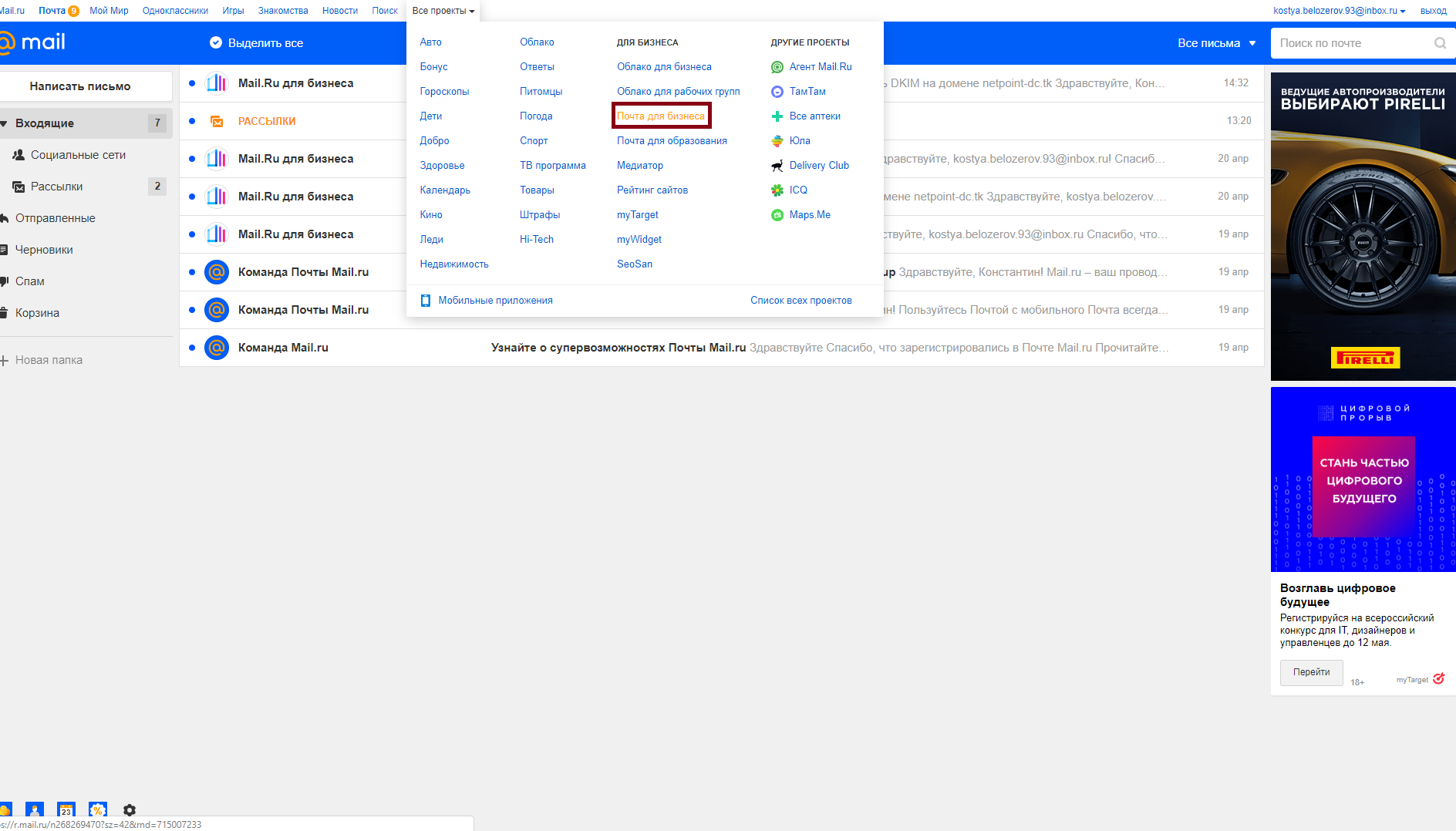Click the Рассылки folder icon in sidebar
This screenshot has width=1456, height=831.
[x=19, y=187]
